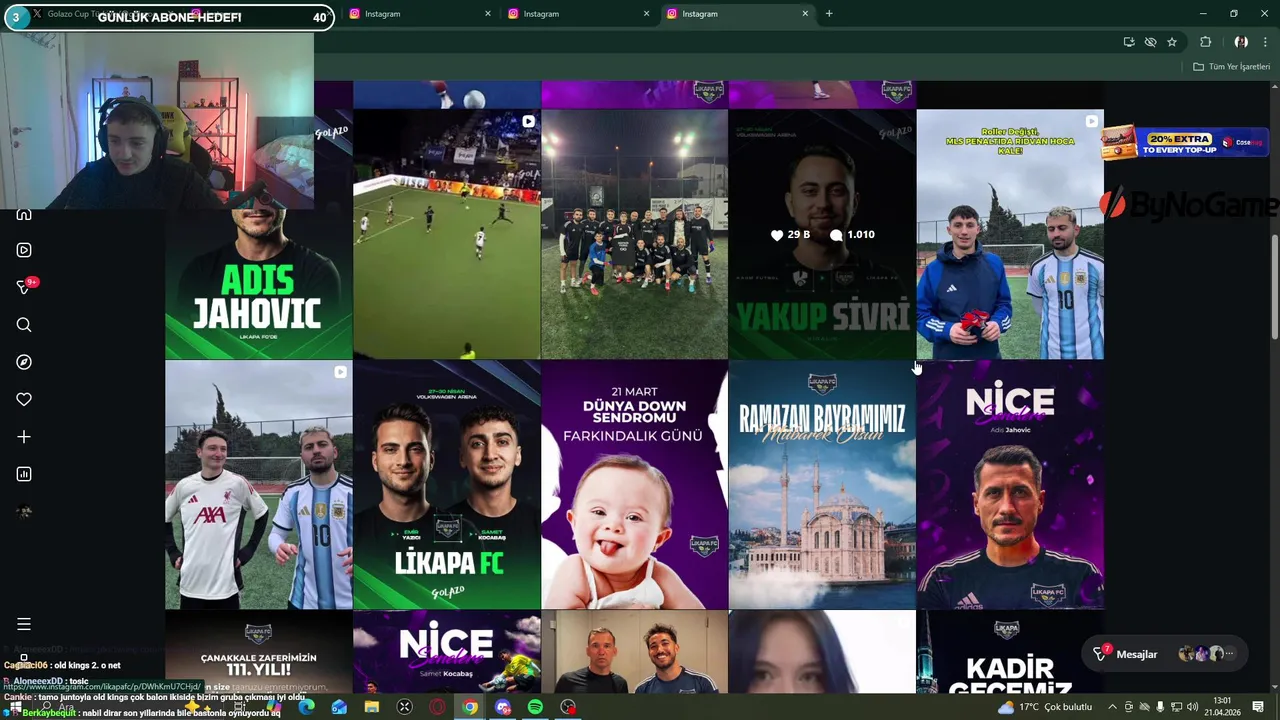Open the hamburger More menu in the sidebar
This screenshot has height=720, width=1280.
(24, 624)
